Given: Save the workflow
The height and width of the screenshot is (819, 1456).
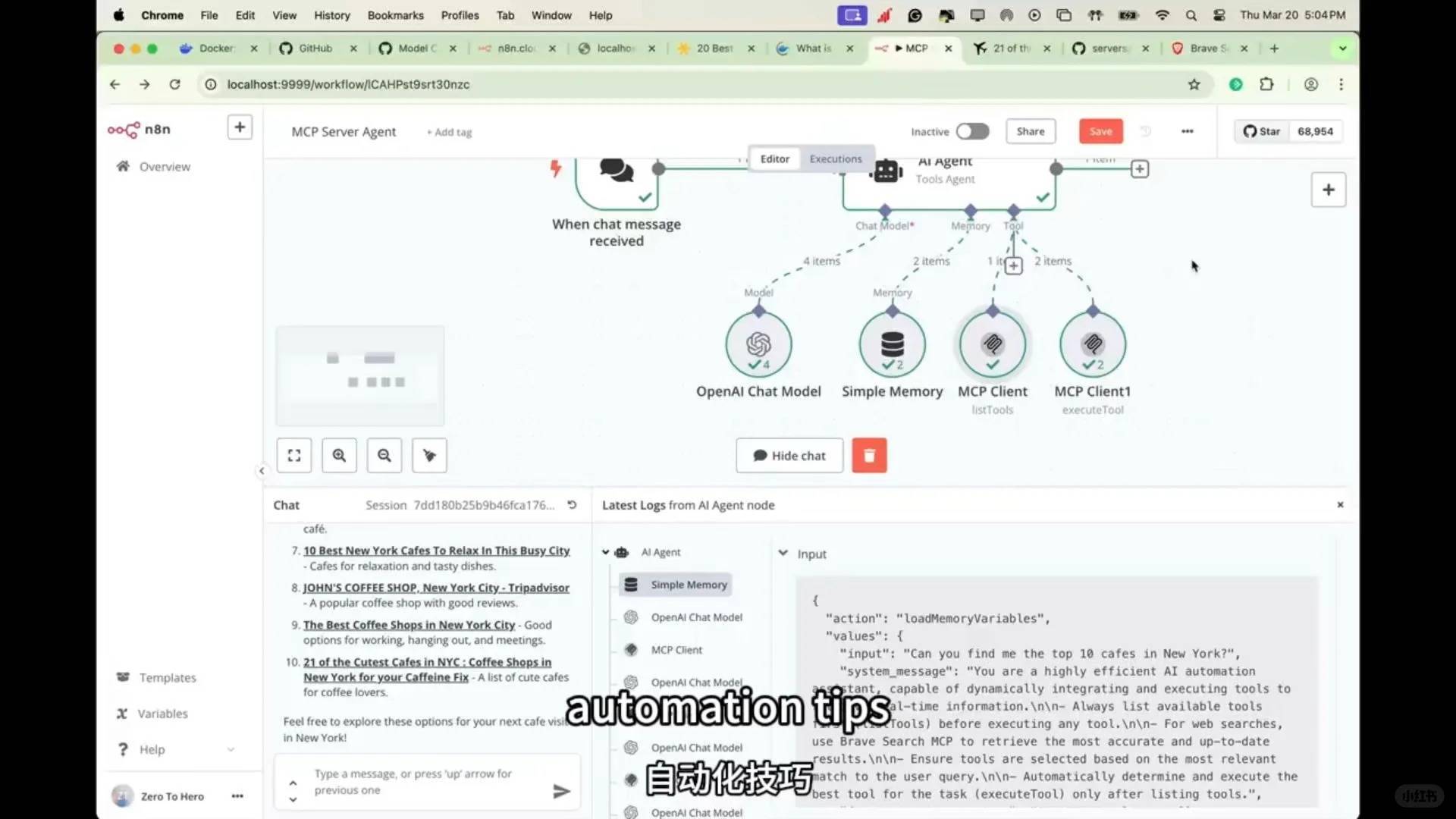Looking at the screenshot, I should click(1100, 130).
